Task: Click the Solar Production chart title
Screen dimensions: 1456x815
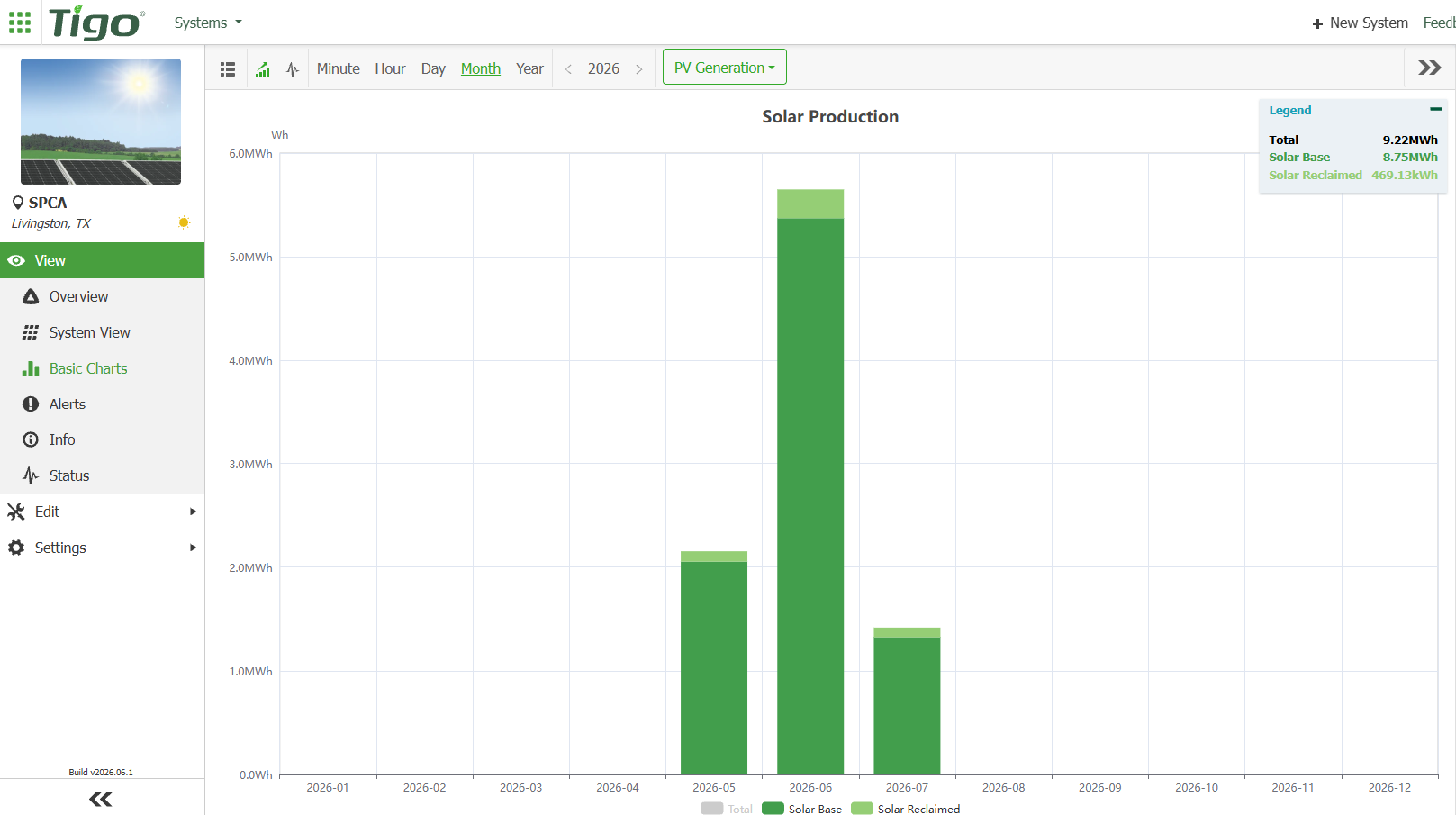Action: 830,116
